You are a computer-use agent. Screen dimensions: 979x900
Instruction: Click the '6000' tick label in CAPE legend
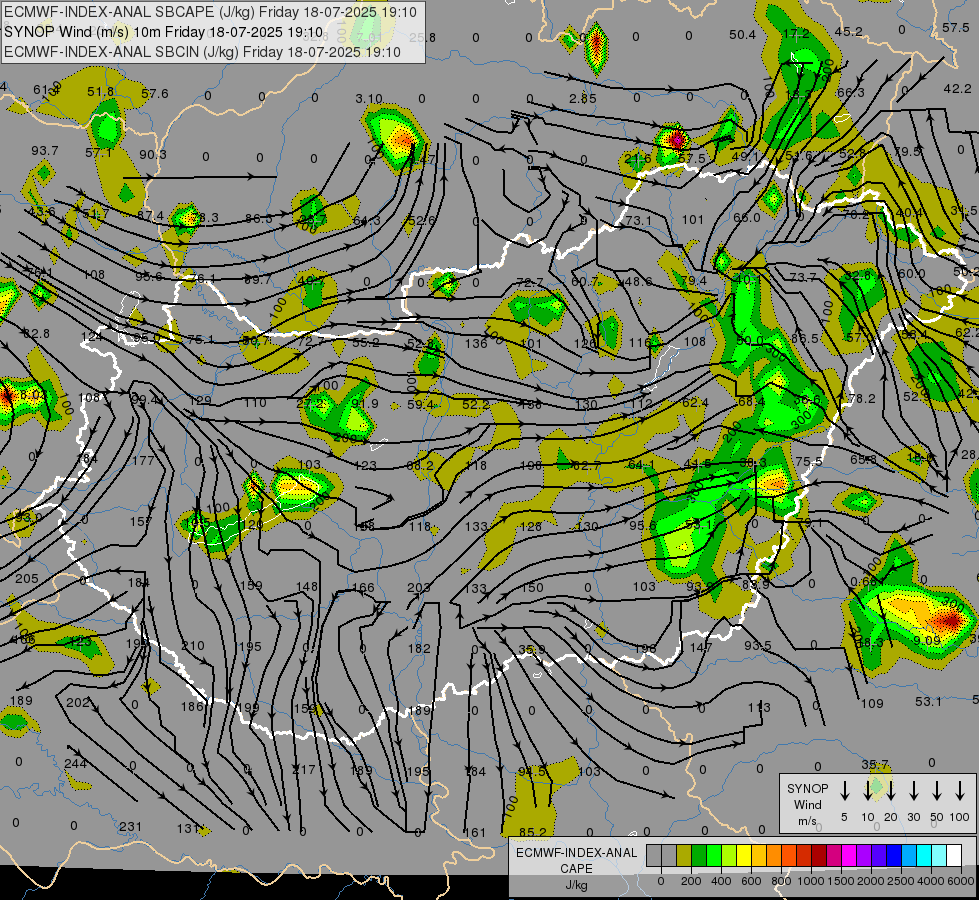click(x=962, y=881)
